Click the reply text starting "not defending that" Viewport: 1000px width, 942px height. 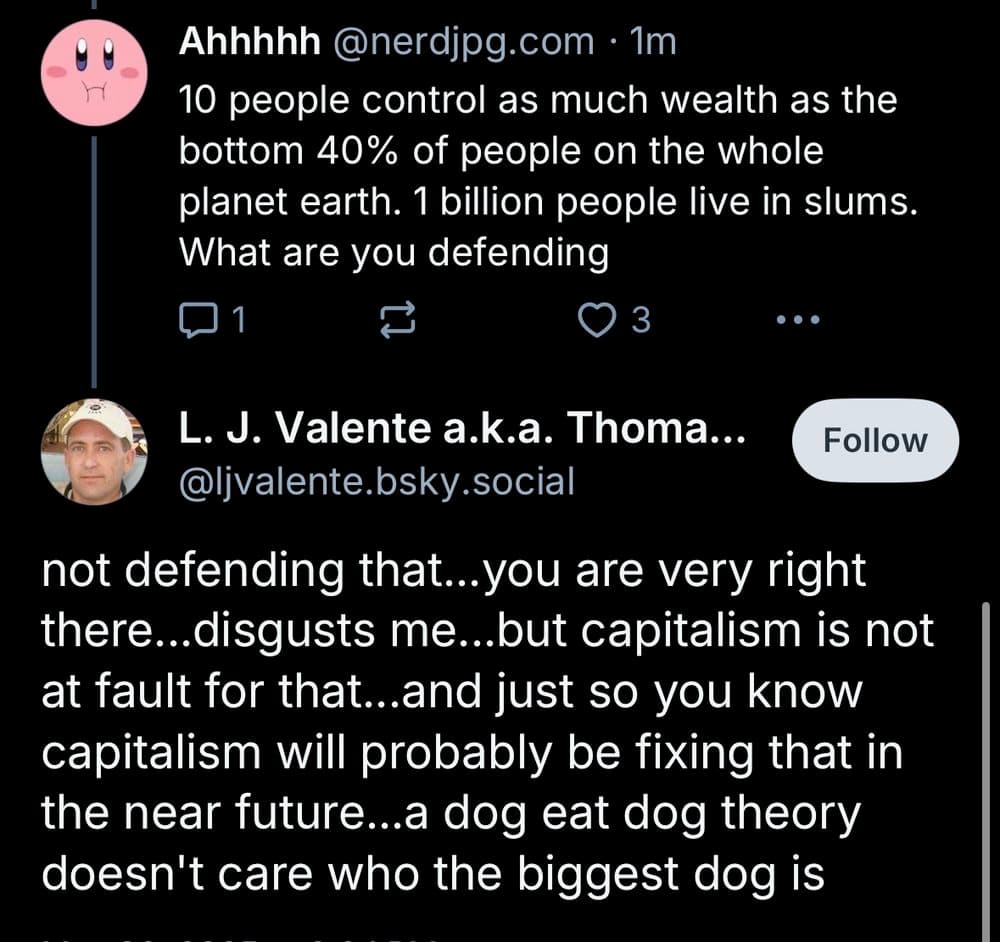pos(488,721)
